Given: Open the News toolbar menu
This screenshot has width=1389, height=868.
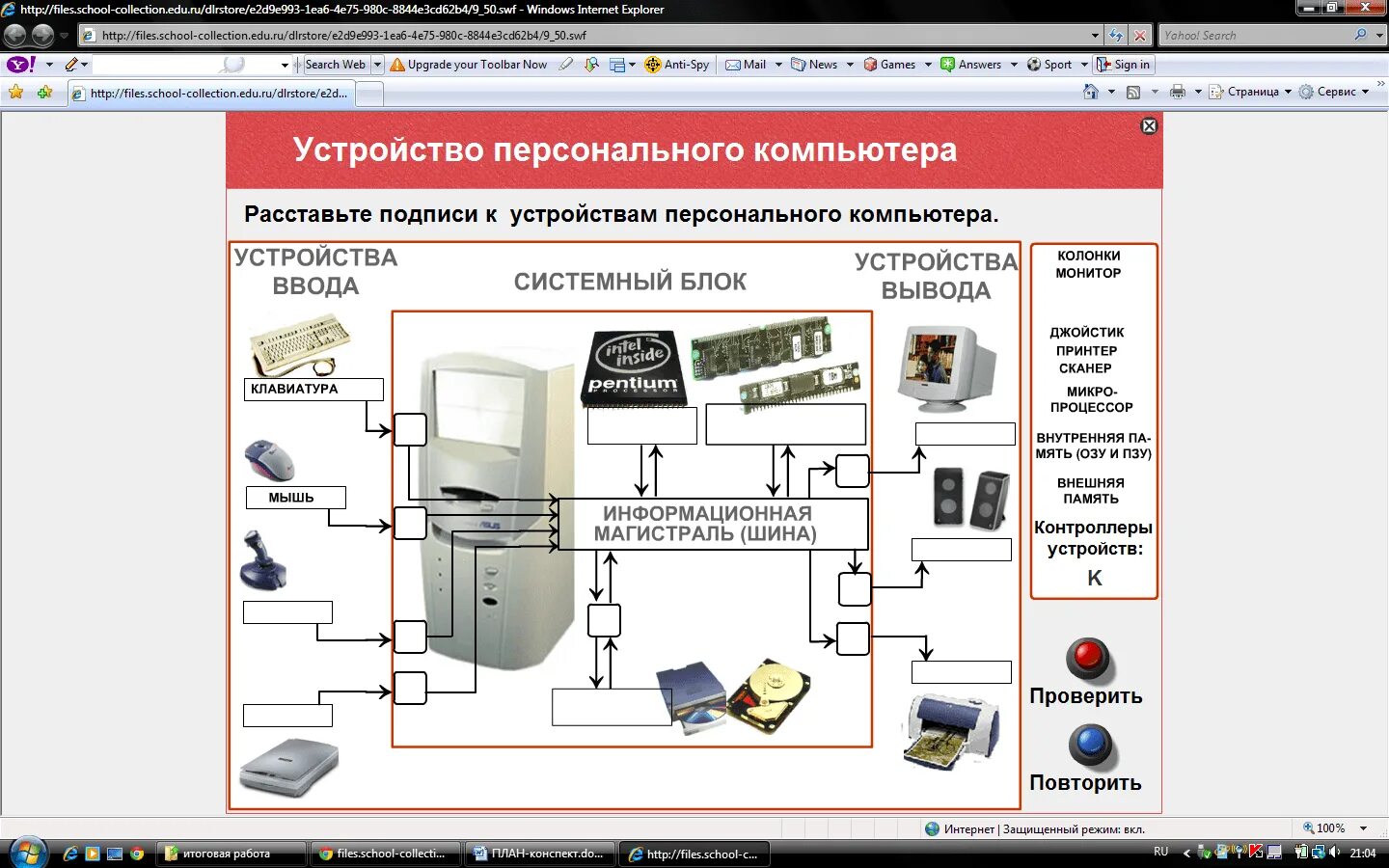Looking at the screenshot, I should tap(822, 65).
